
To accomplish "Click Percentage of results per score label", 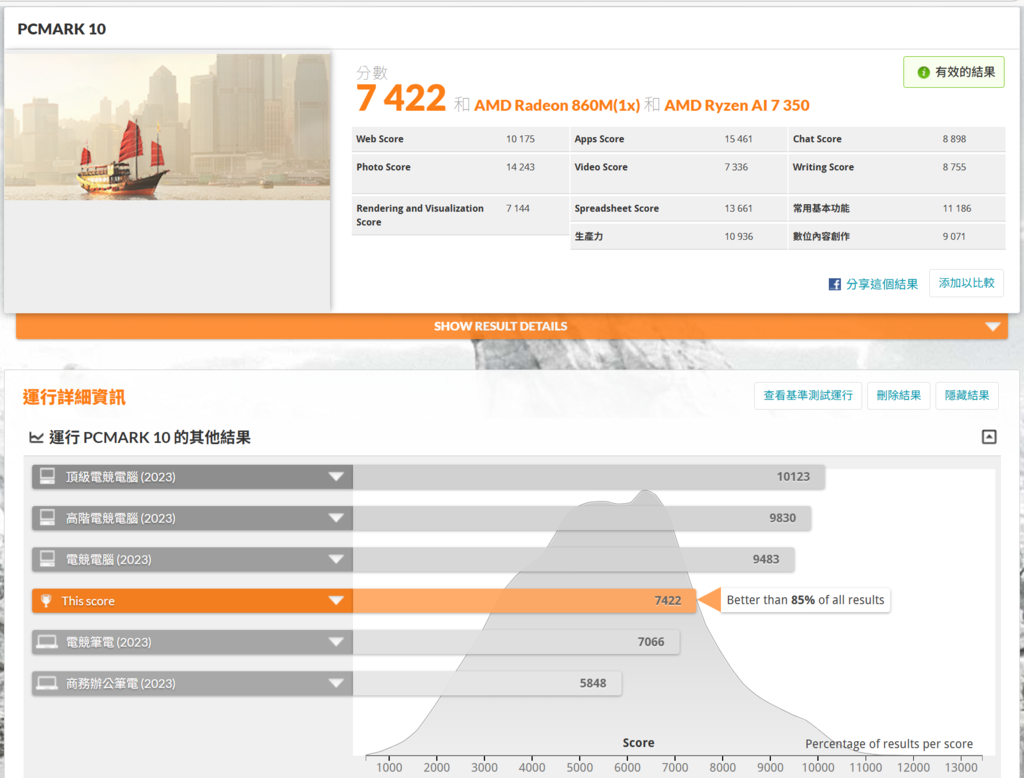I will pyautogui.click(x=889, y=743).
